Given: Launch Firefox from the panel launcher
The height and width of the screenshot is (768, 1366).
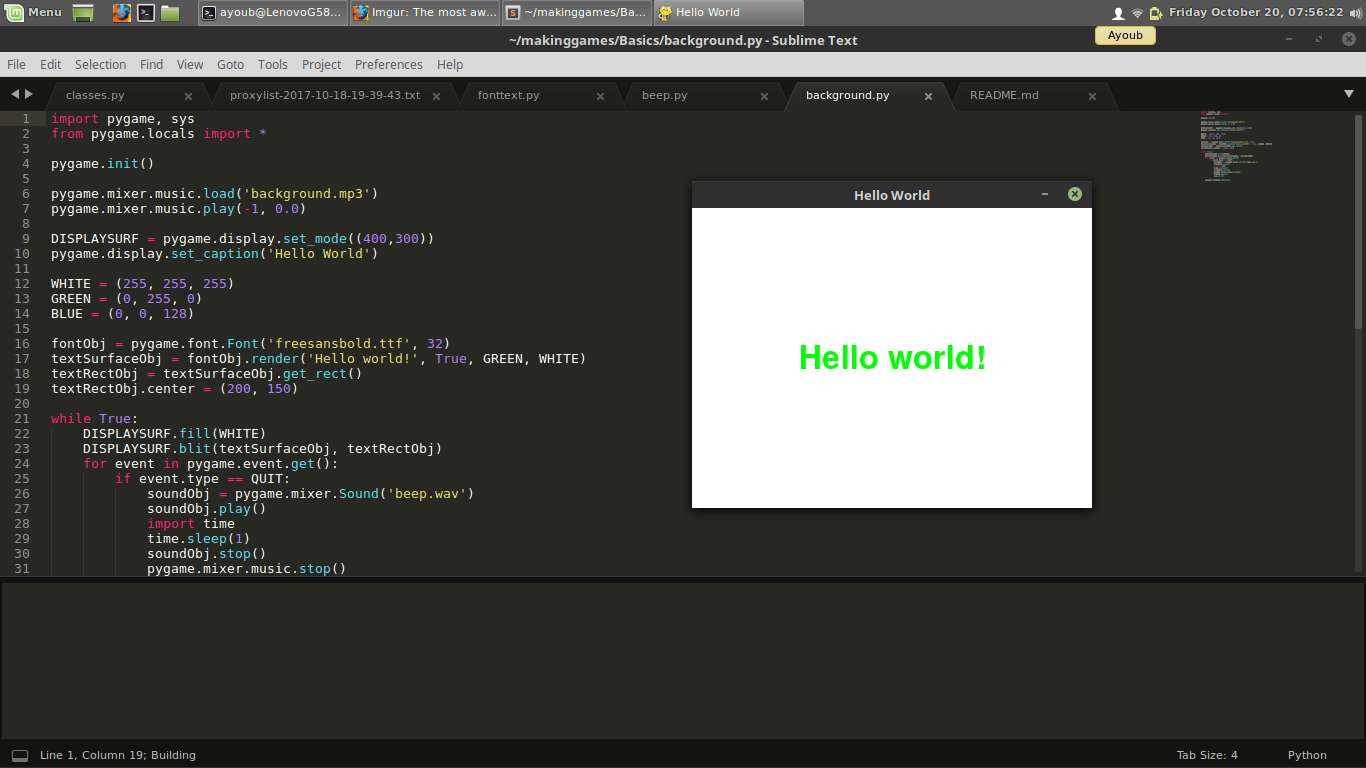Looking at the screenshot, I should pos(121,13).
